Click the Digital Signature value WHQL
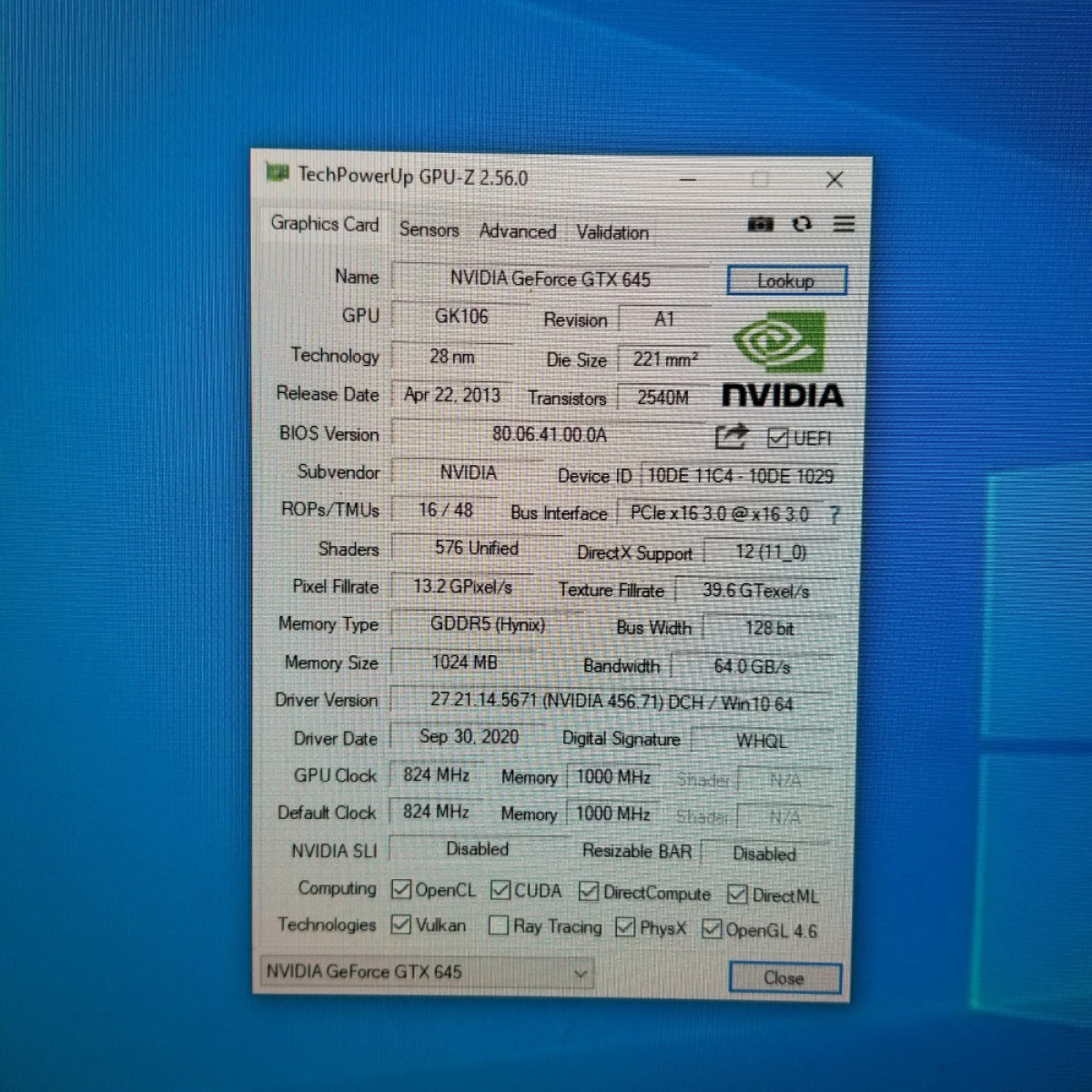 pos(761,741)
